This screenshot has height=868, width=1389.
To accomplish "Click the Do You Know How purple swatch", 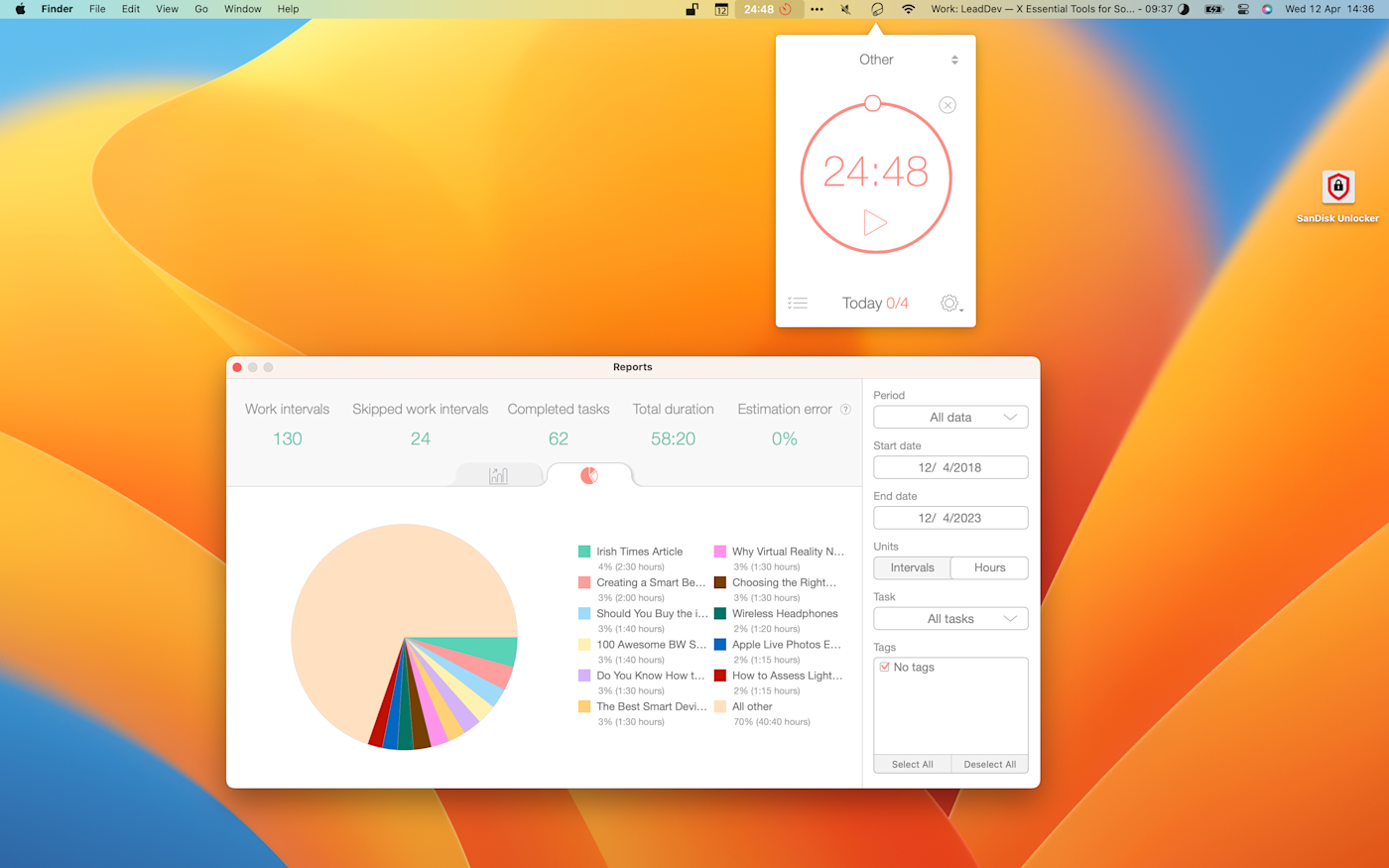I will [x=584, y=676].
